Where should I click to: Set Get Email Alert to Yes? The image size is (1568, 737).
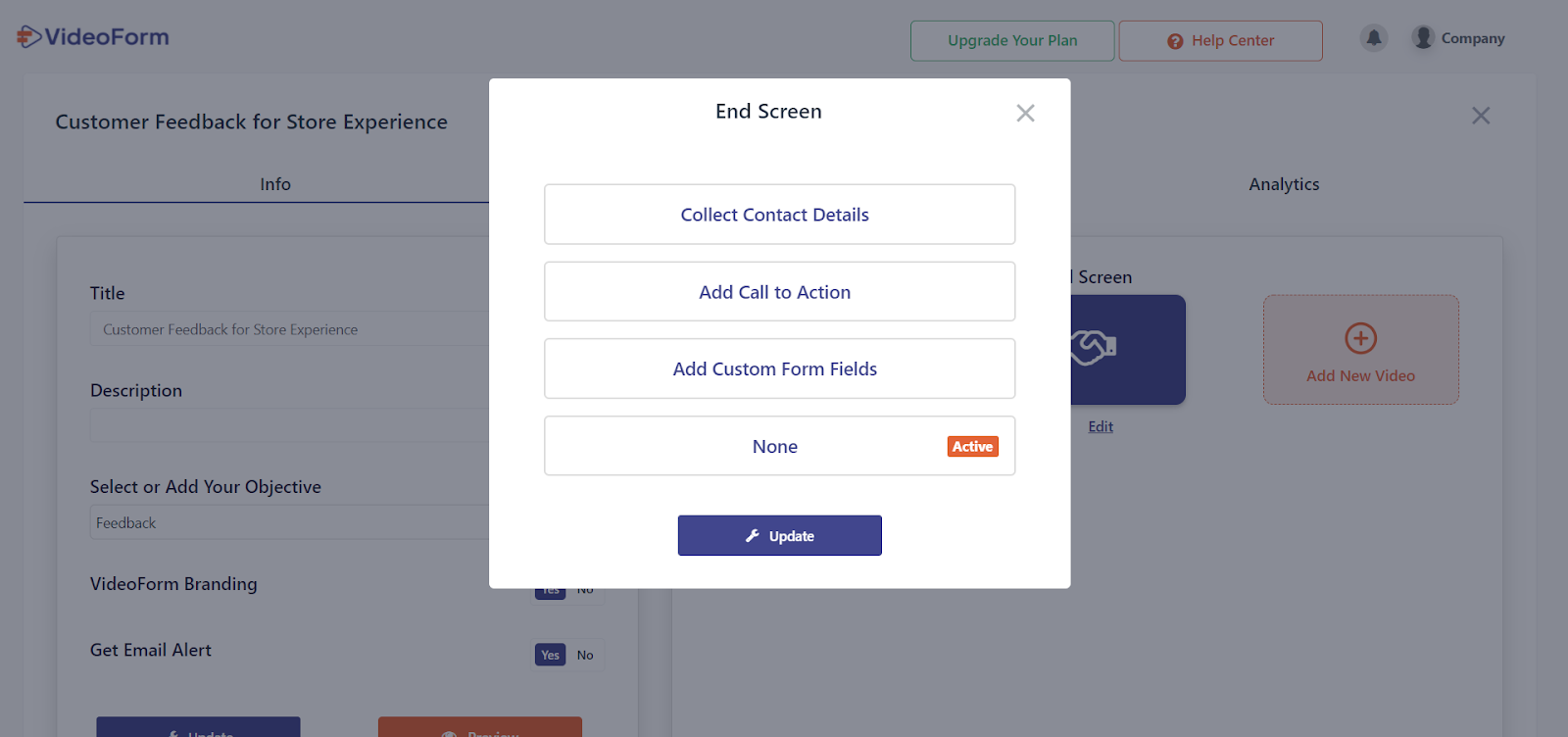click(x=550, y=656)
